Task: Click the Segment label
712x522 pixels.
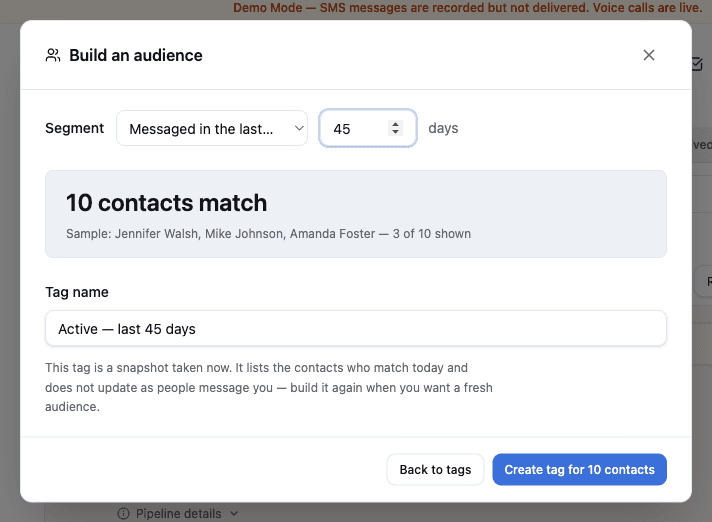Action: (74, 128)
